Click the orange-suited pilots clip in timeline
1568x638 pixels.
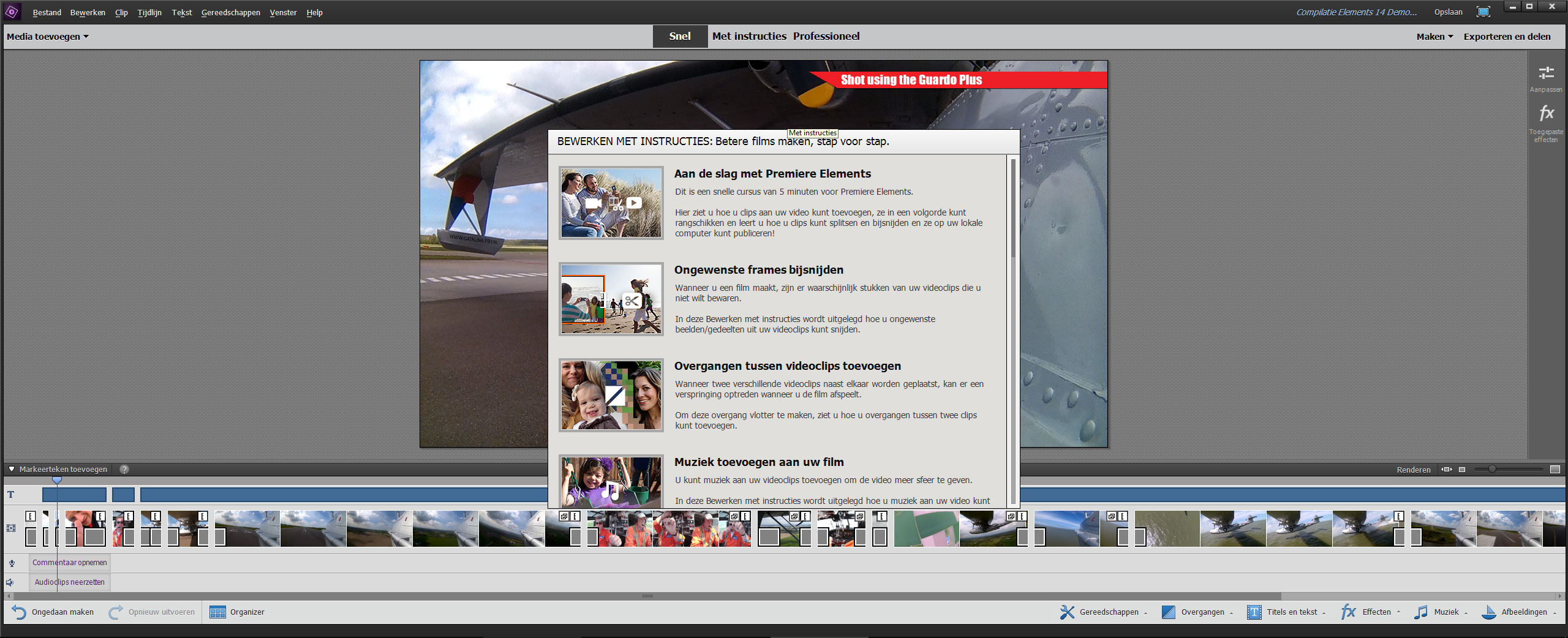(669, 528)
